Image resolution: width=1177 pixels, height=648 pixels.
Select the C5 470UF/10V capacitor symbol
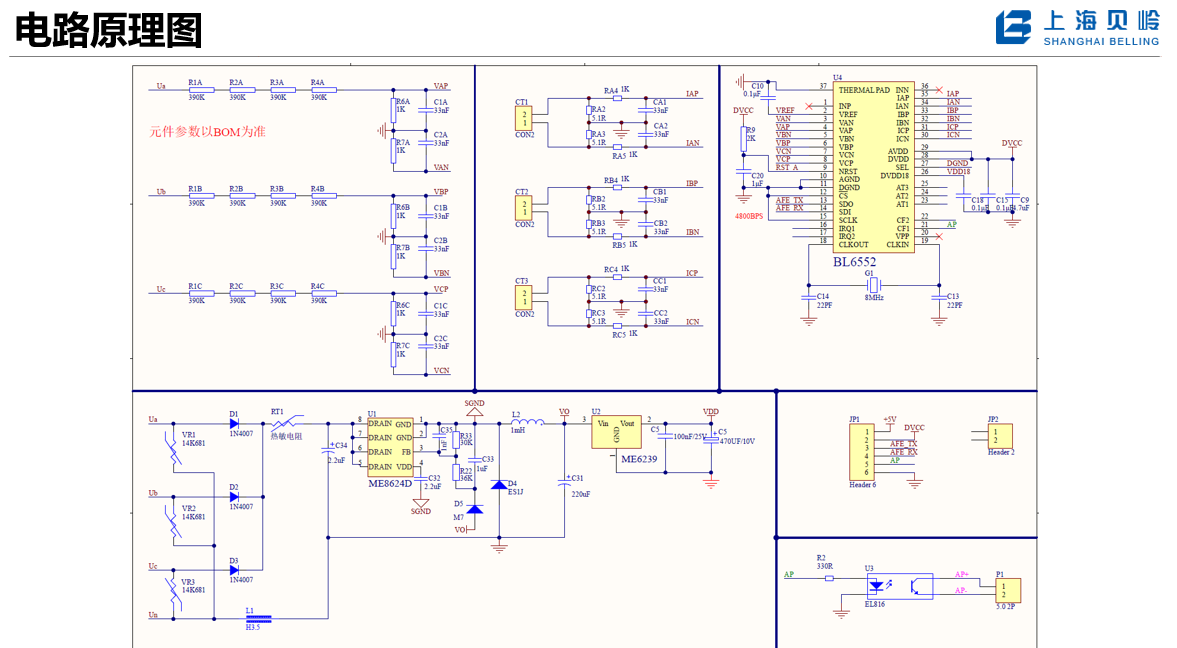pos(711,439)
